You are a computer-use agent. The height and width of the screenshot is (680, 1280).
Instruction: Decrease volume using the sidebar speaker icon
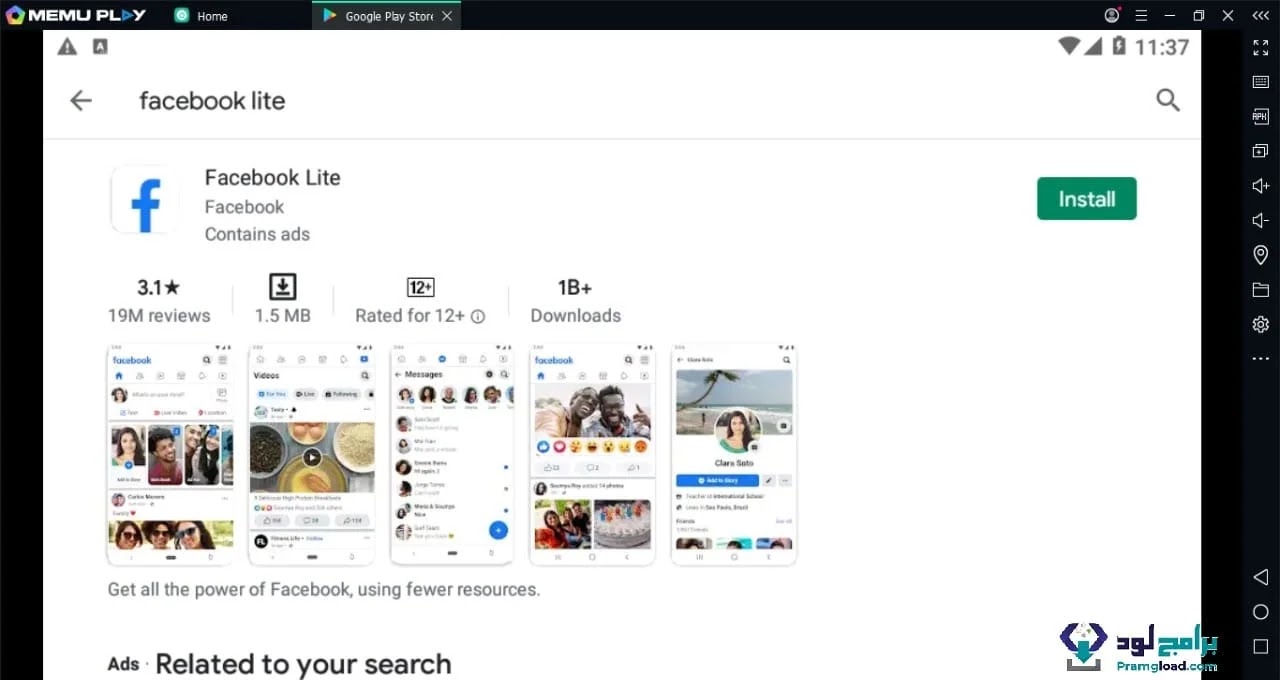click(1261, 221)
